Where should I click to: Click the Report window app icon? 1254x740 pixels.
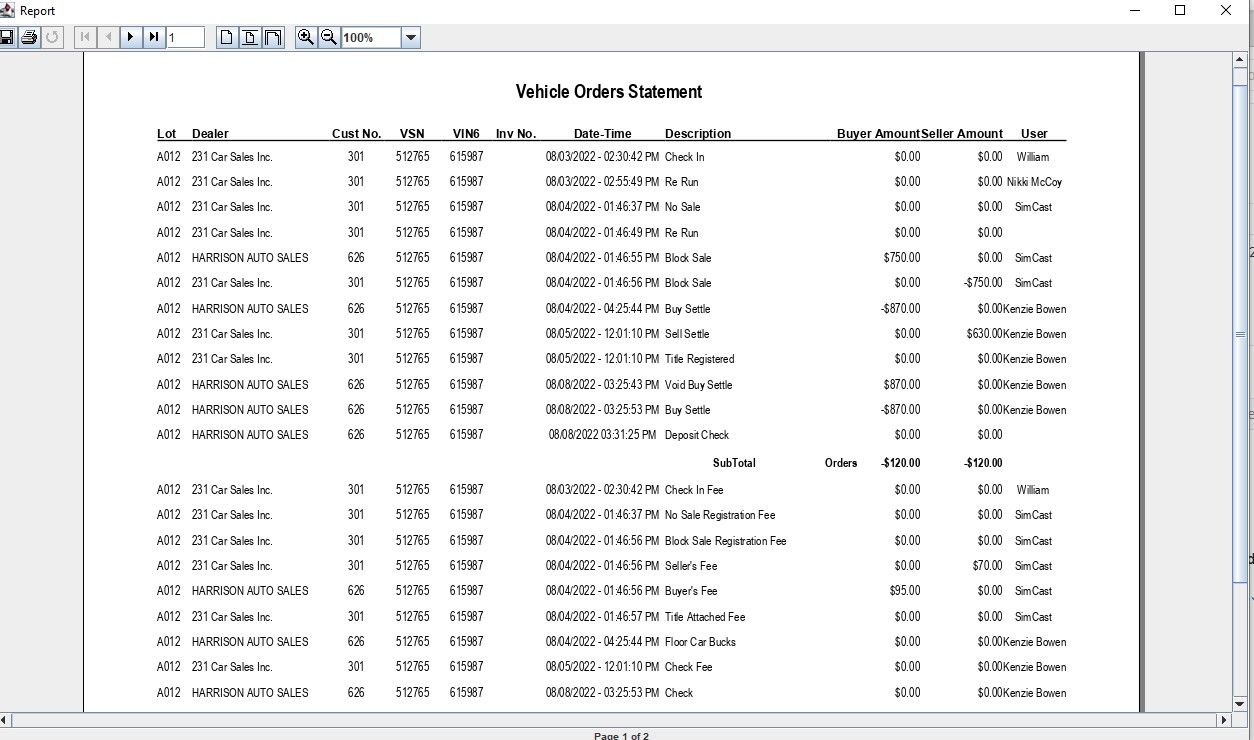tap(8, 10)
